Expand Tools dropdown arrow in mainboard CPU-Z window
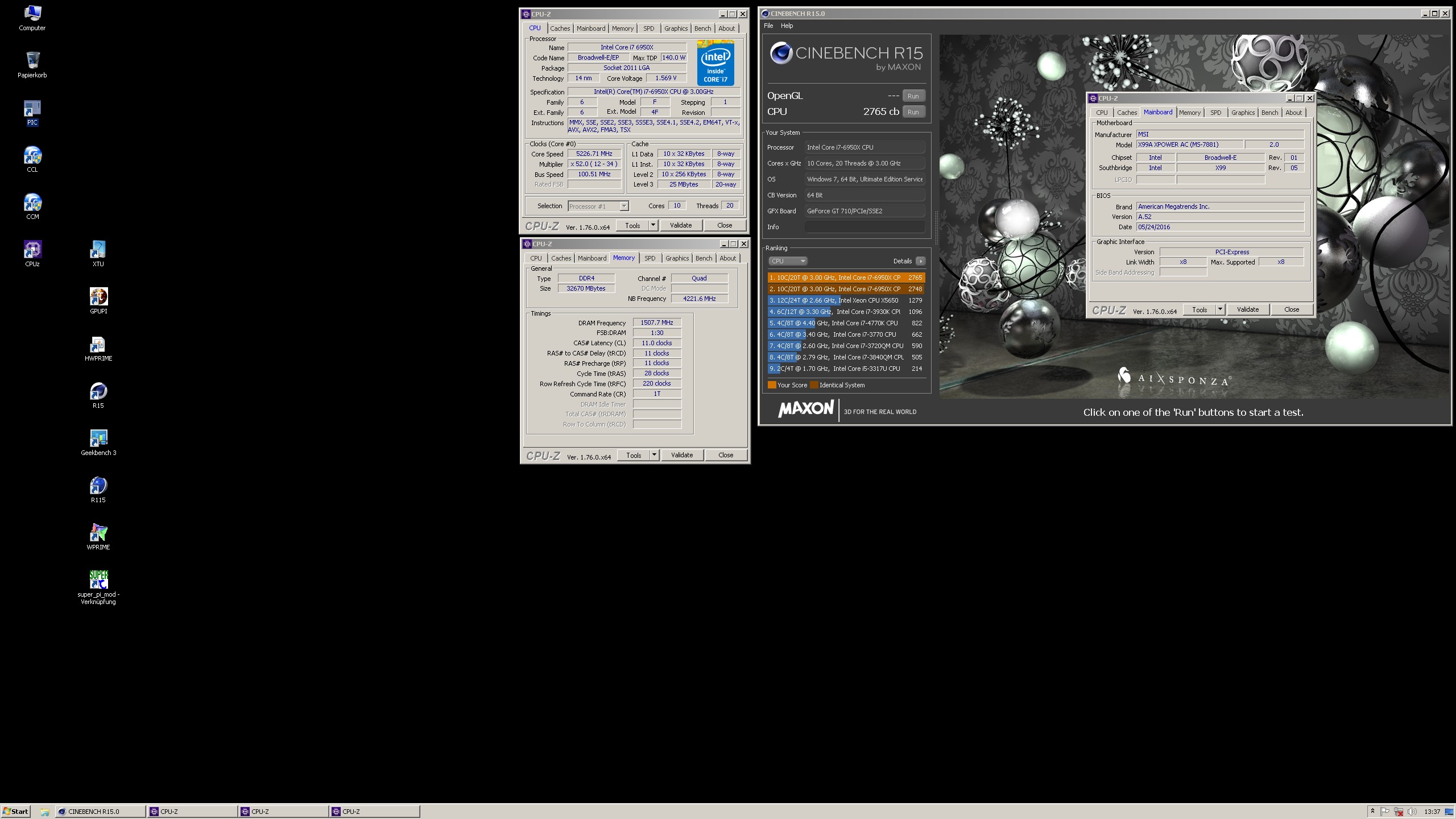The width and height of the screenshot is (1456, 819). tap(1220, 309)
